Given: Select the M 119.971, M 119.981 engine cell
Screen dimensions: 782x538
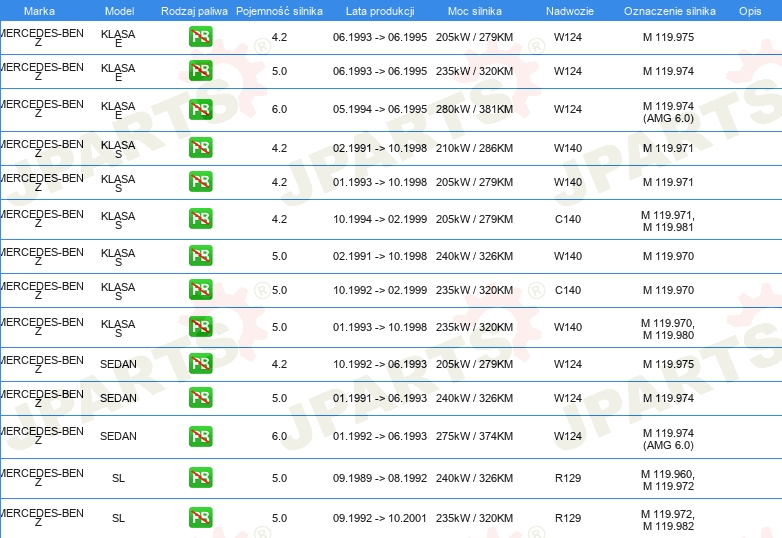Looking at the screenshot, I should coord(668,221).
